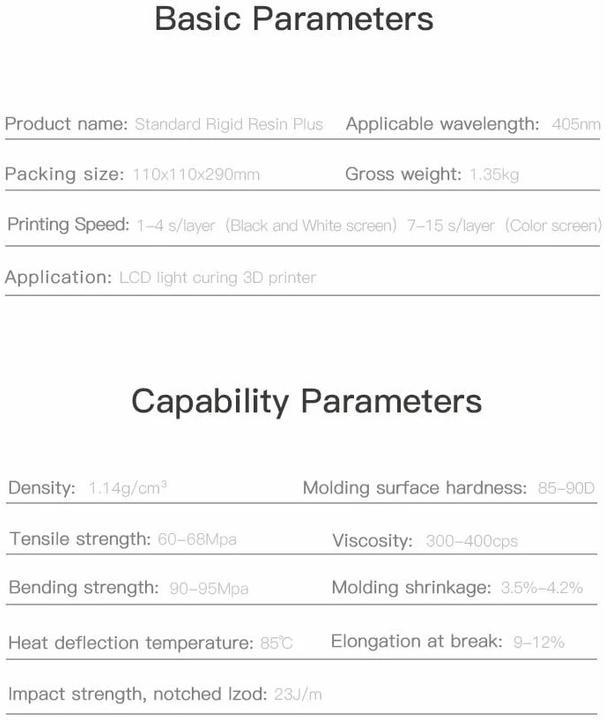
Task: Select the Elongation at break 9-12% value
Action: (x=538, y=642)
